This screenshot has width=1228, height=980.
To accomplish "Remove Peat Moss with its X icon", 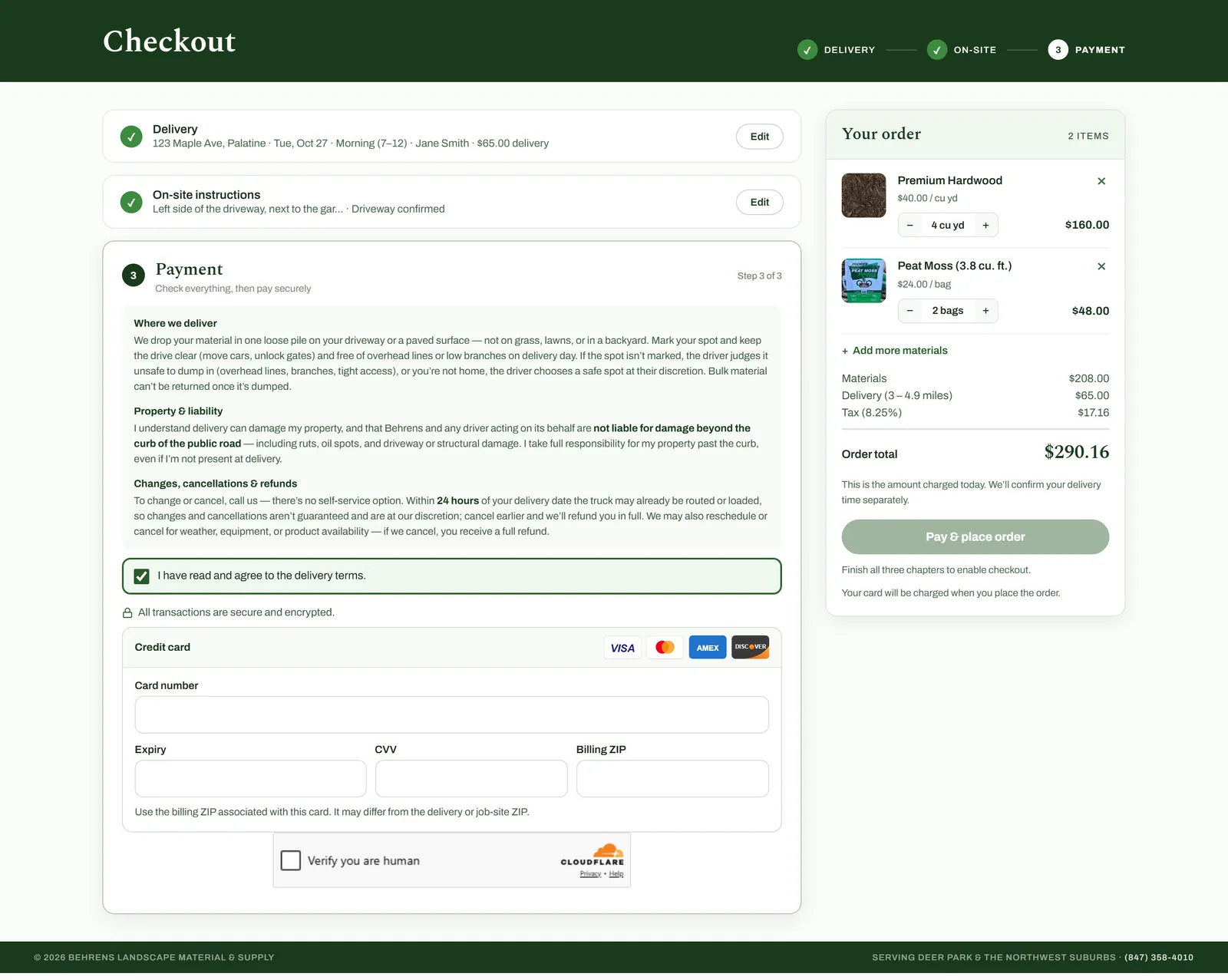I will (1101, 266).
